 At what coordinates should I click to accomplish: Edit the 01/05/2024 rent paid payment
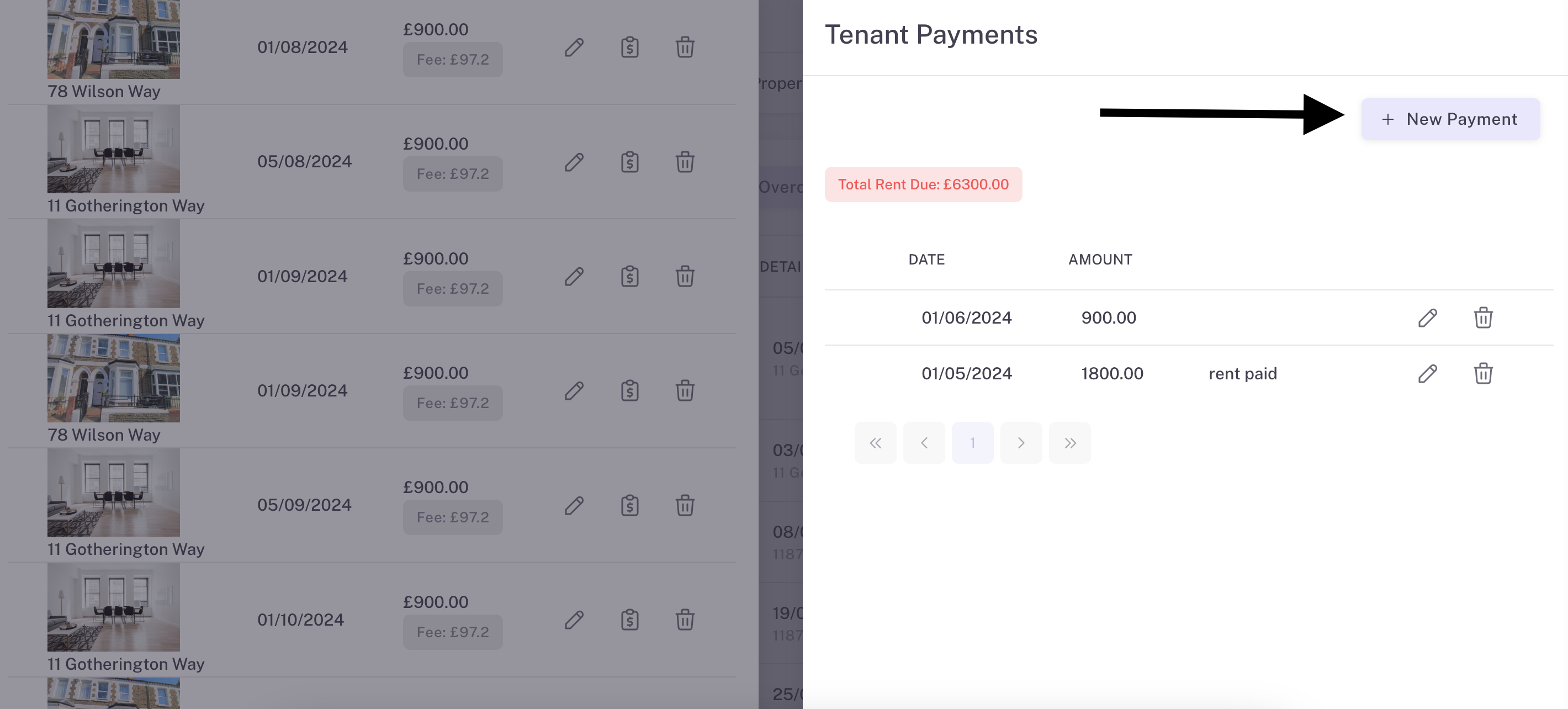1427,374
